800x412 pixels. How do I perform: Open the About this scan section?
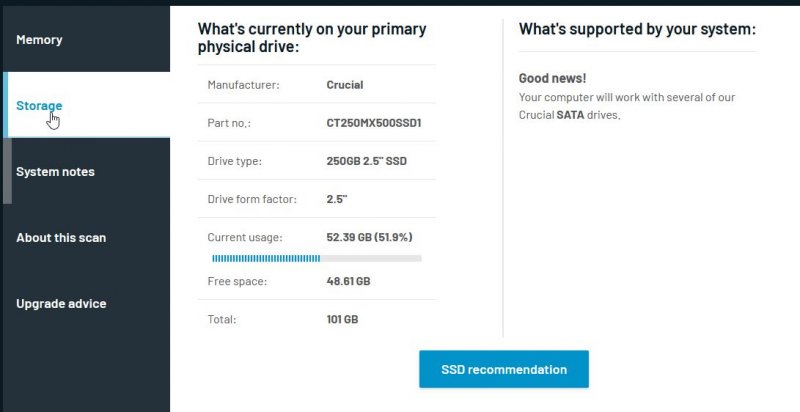pos(61,238)
